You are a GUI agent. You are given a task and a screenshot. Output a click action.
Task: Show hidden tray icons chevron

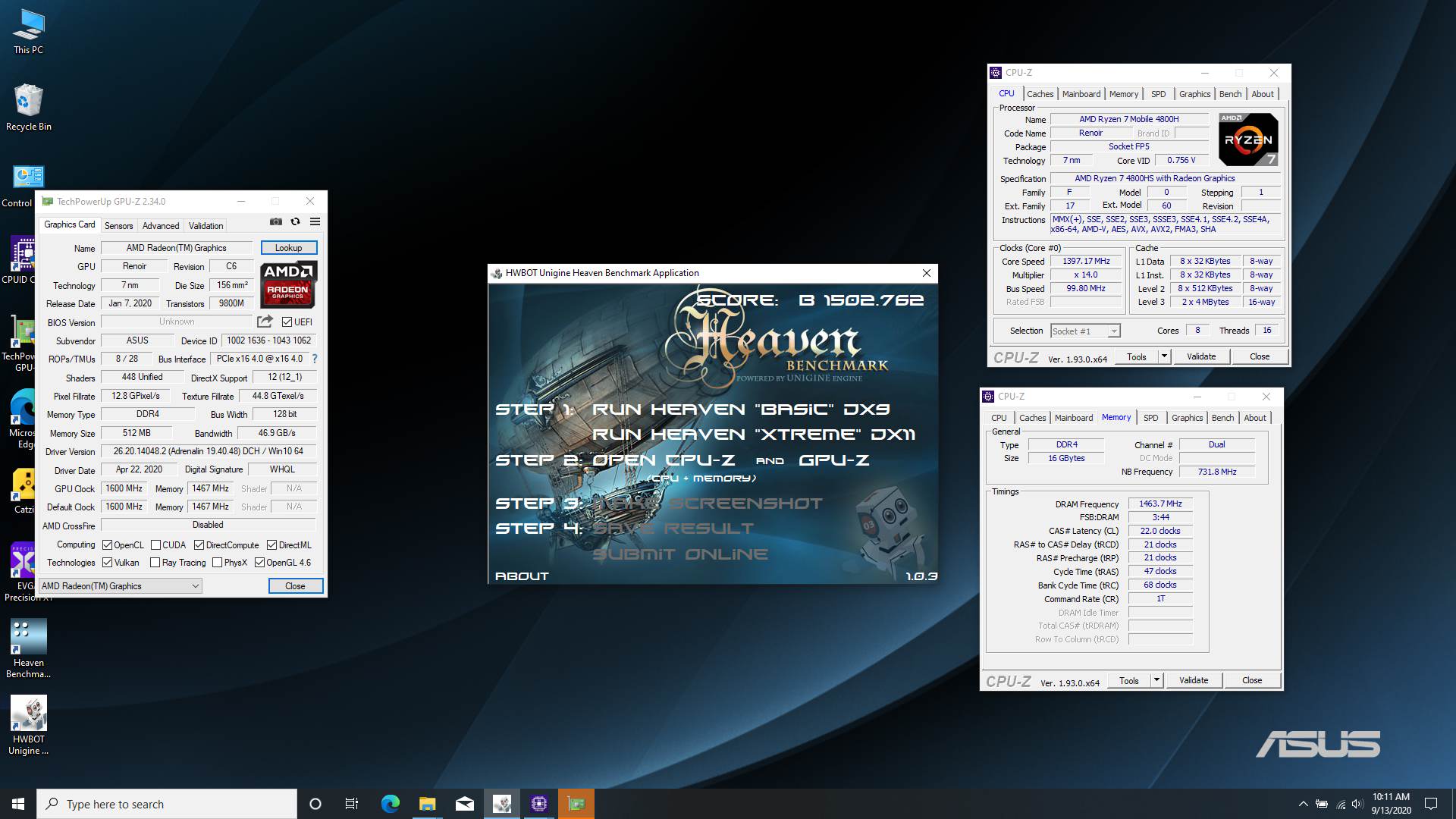[x=1303, y=804]
